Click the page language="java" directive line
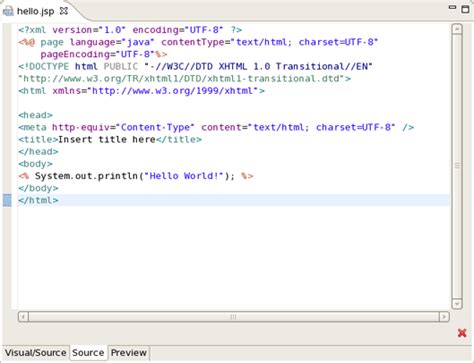 click(x=198, y=42)
